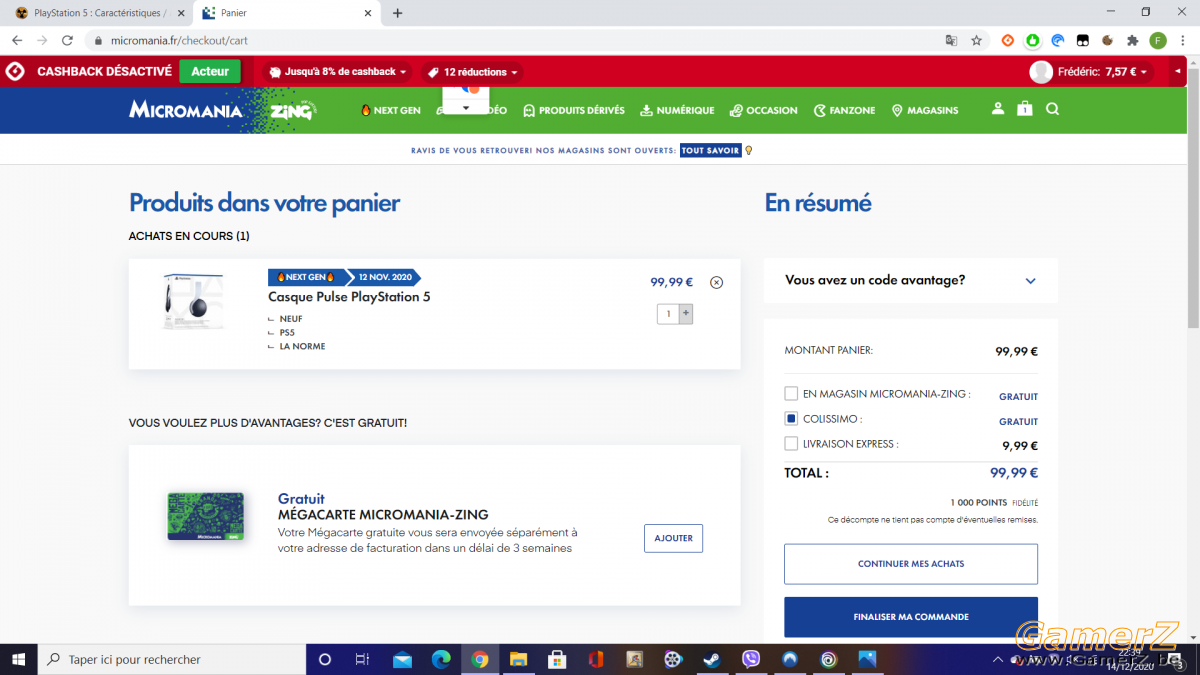
Task: Open the site search magnifier icon
Action: [1052, 109]
